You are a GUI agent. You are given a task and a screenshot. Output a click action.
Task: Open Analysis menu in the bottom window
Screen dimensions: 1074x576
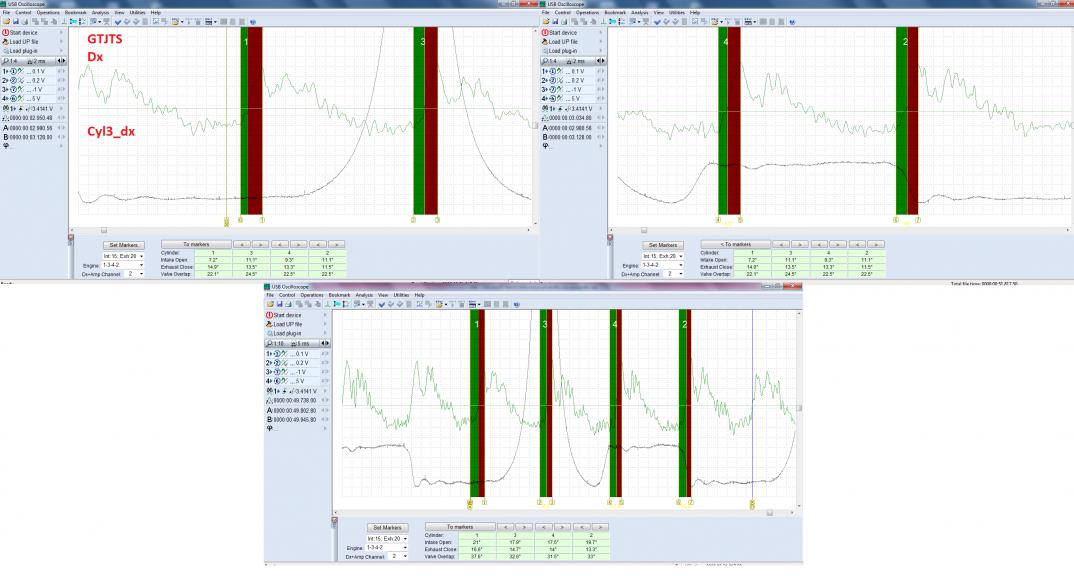click(x=363, y=295)
